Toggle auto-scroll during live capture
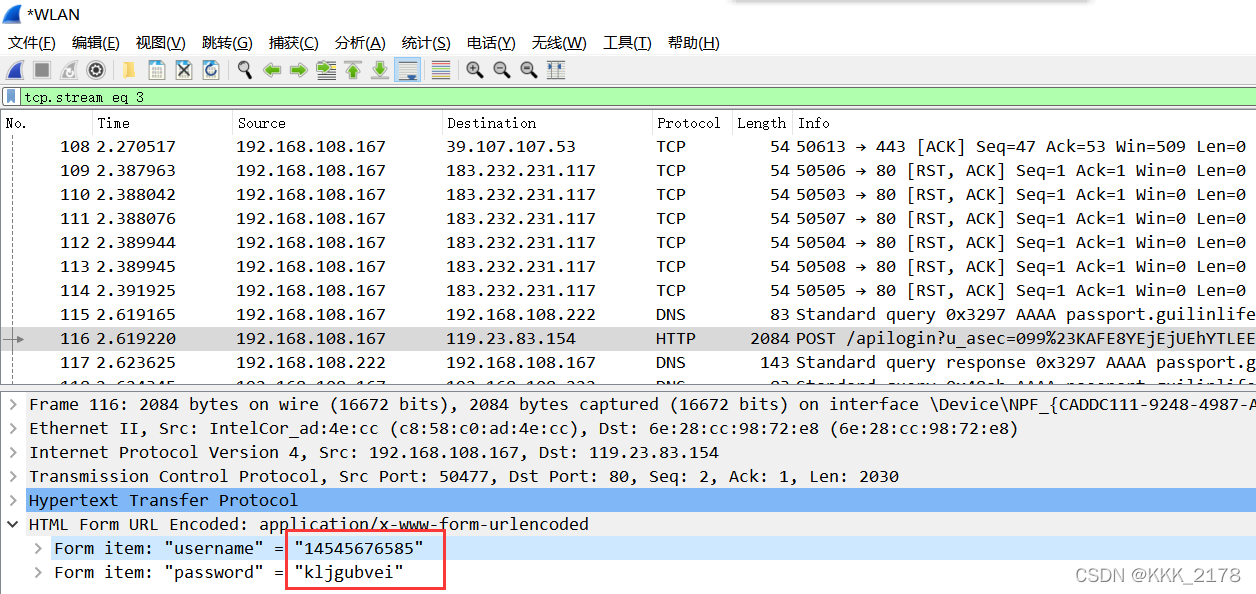The image size is (1256, 594). [x=407, y=70]
